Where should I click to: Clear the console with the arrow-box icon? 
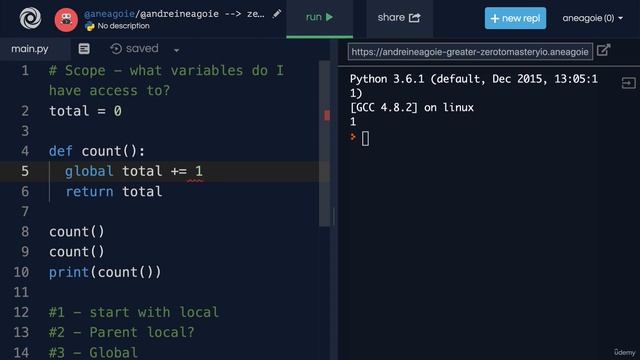(x=628, y=83)
